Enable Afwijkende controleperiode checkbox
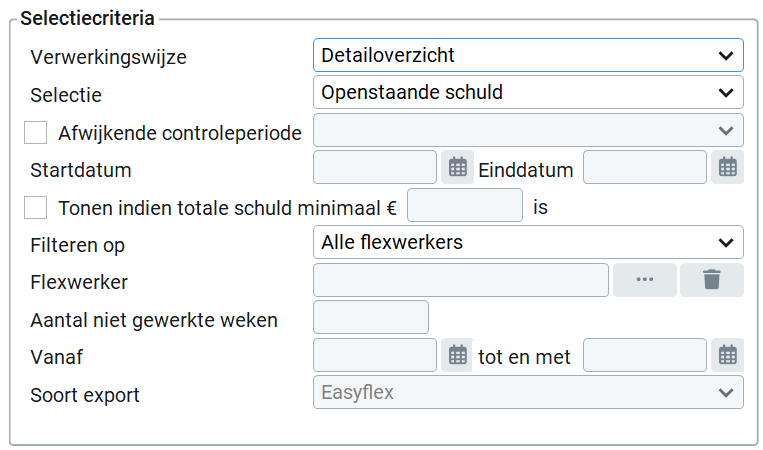Viewport: 763px width, 450px height. tap(36, 132)
